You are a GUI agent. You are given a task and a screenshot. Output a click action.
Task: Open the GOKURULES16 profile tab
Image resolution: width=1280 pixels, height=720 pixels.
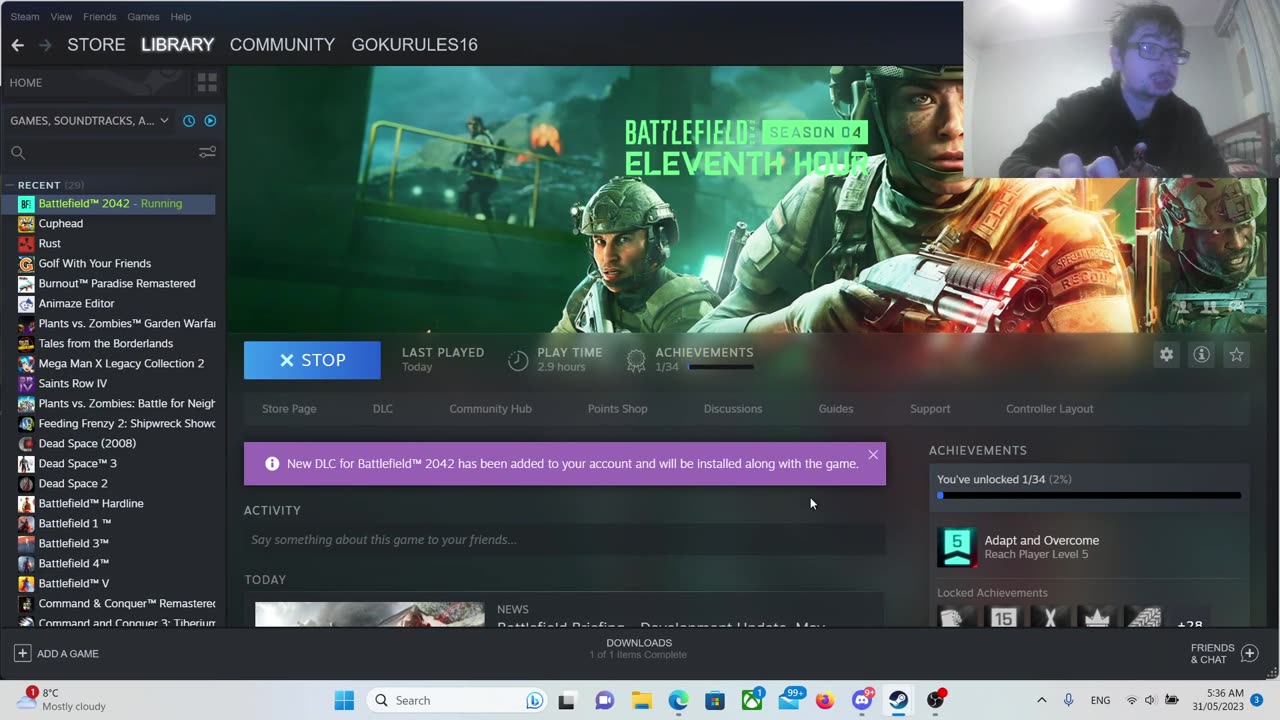414,45
